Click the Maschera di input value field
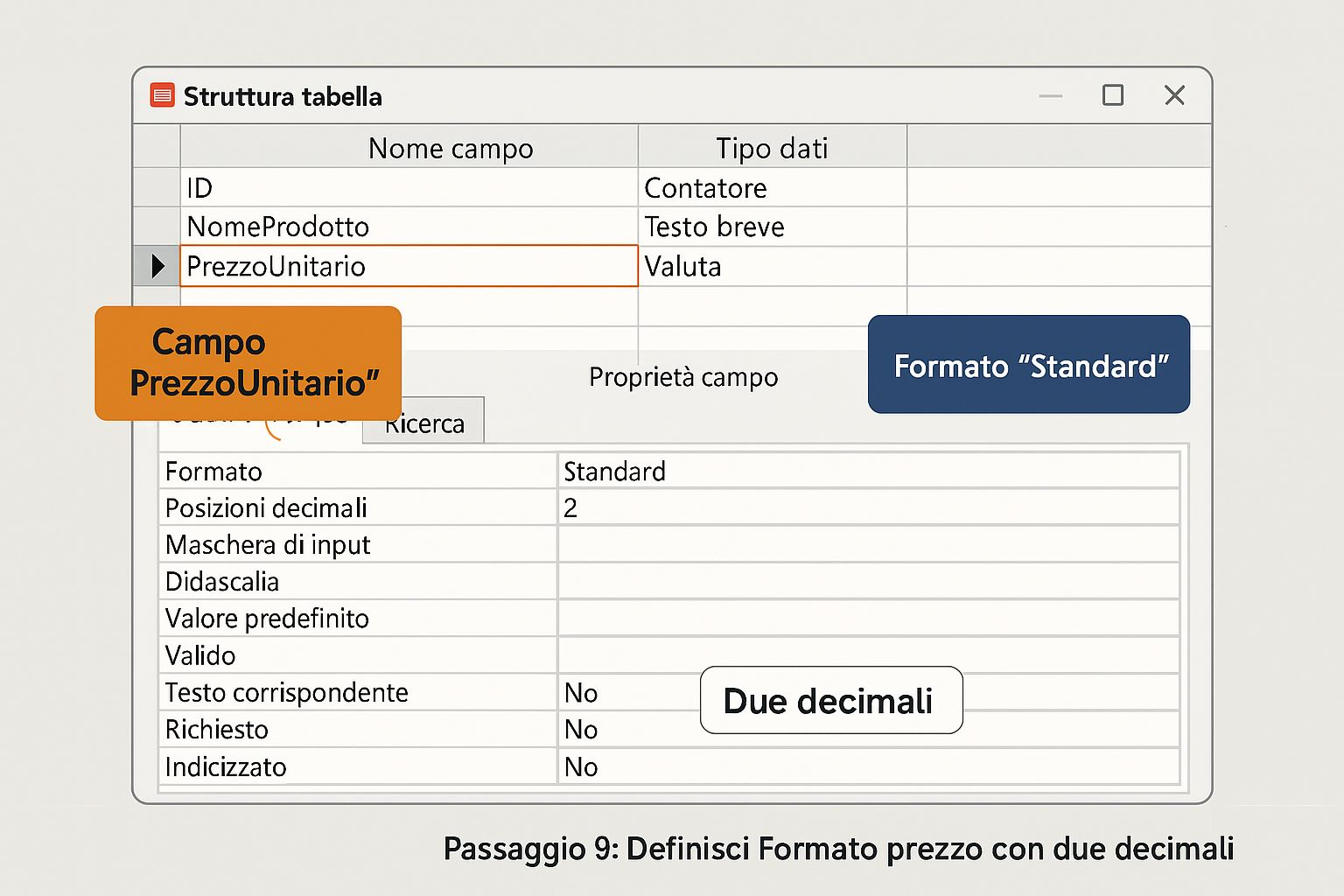 pos(868,544)
